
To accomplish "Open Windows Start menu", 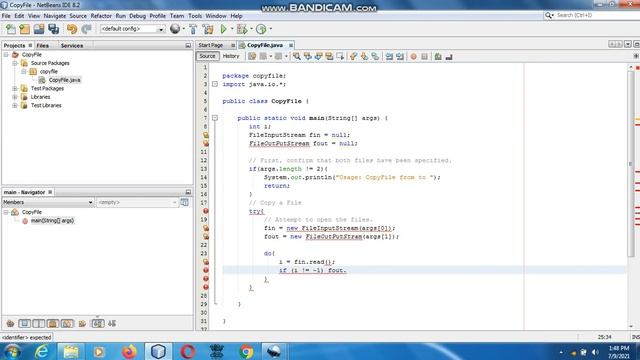I will 11,351.
